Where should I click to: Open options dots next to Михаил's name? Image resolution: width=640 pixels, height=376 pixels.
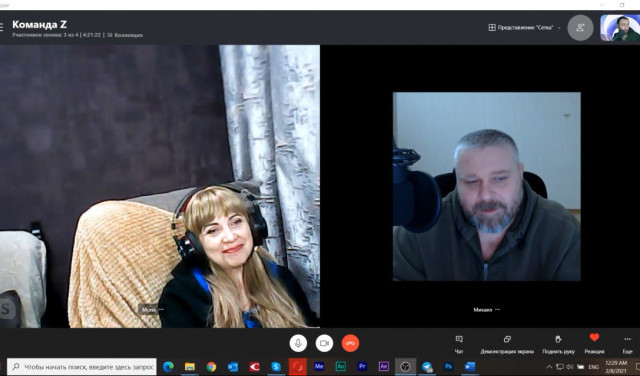[497, 309]
